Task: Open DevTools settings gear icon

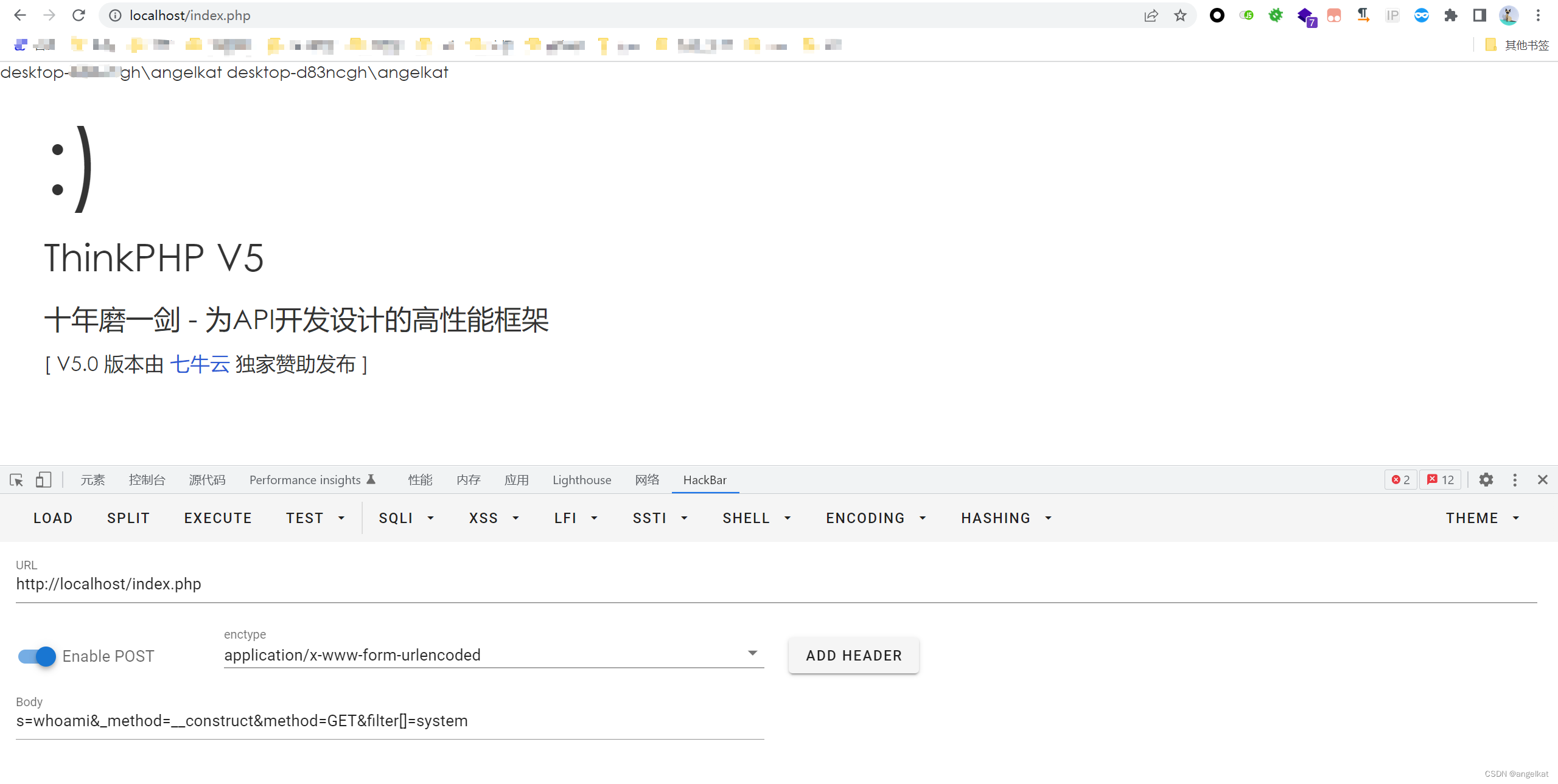Action: [x=1486, y=480]
